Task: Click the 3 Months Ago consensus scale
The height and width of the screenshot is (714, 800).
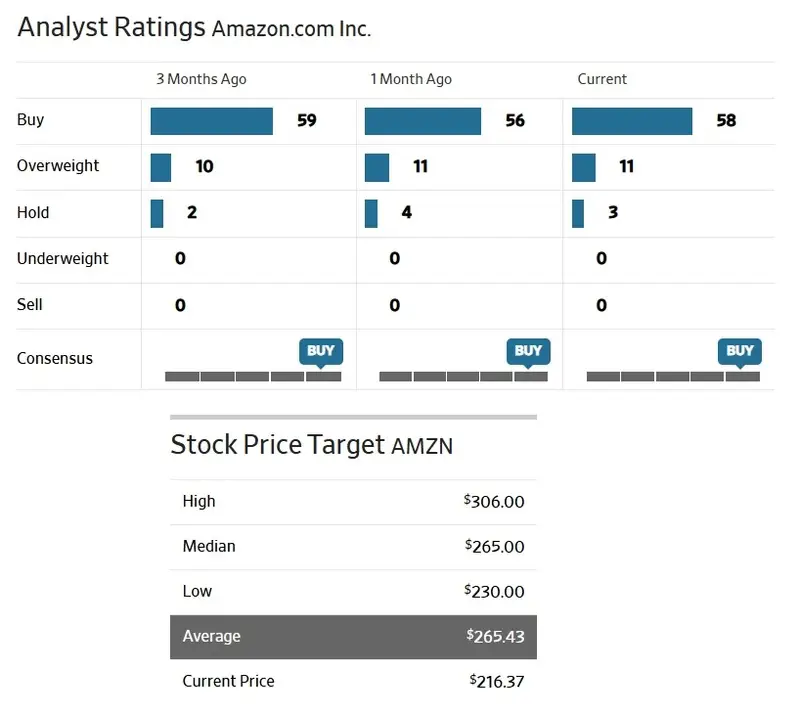Action: (x=253, y=377)
